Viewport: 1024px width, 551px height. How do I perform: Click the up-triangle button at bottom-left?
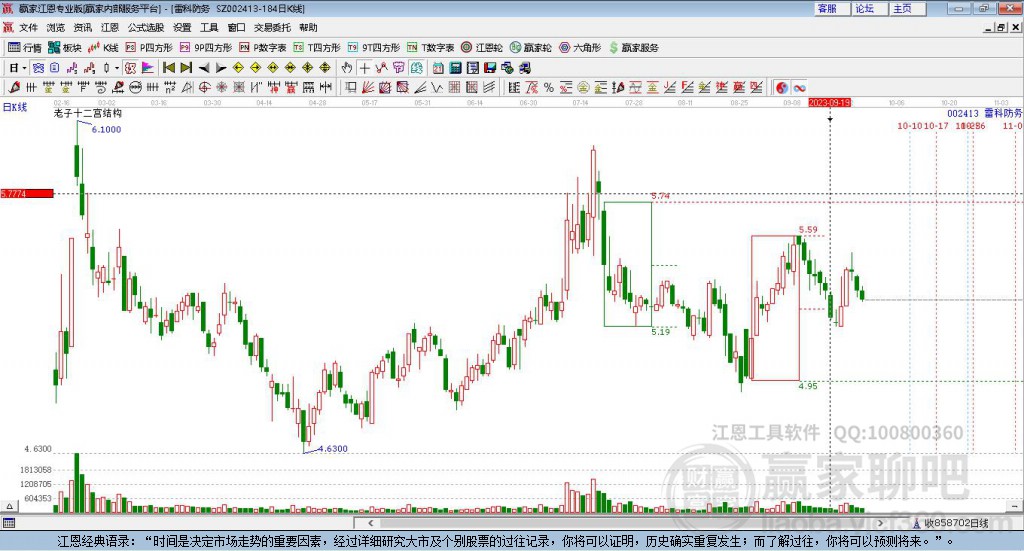pyautogui.click(x=9, y=506)
